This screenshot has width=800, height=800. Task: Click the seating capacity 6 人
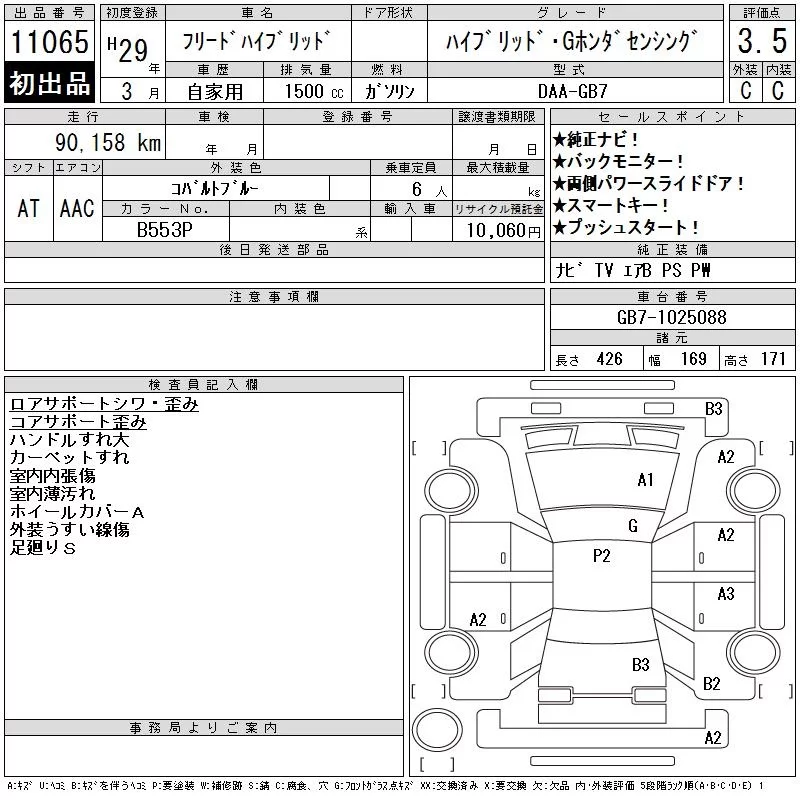(429, 190)
